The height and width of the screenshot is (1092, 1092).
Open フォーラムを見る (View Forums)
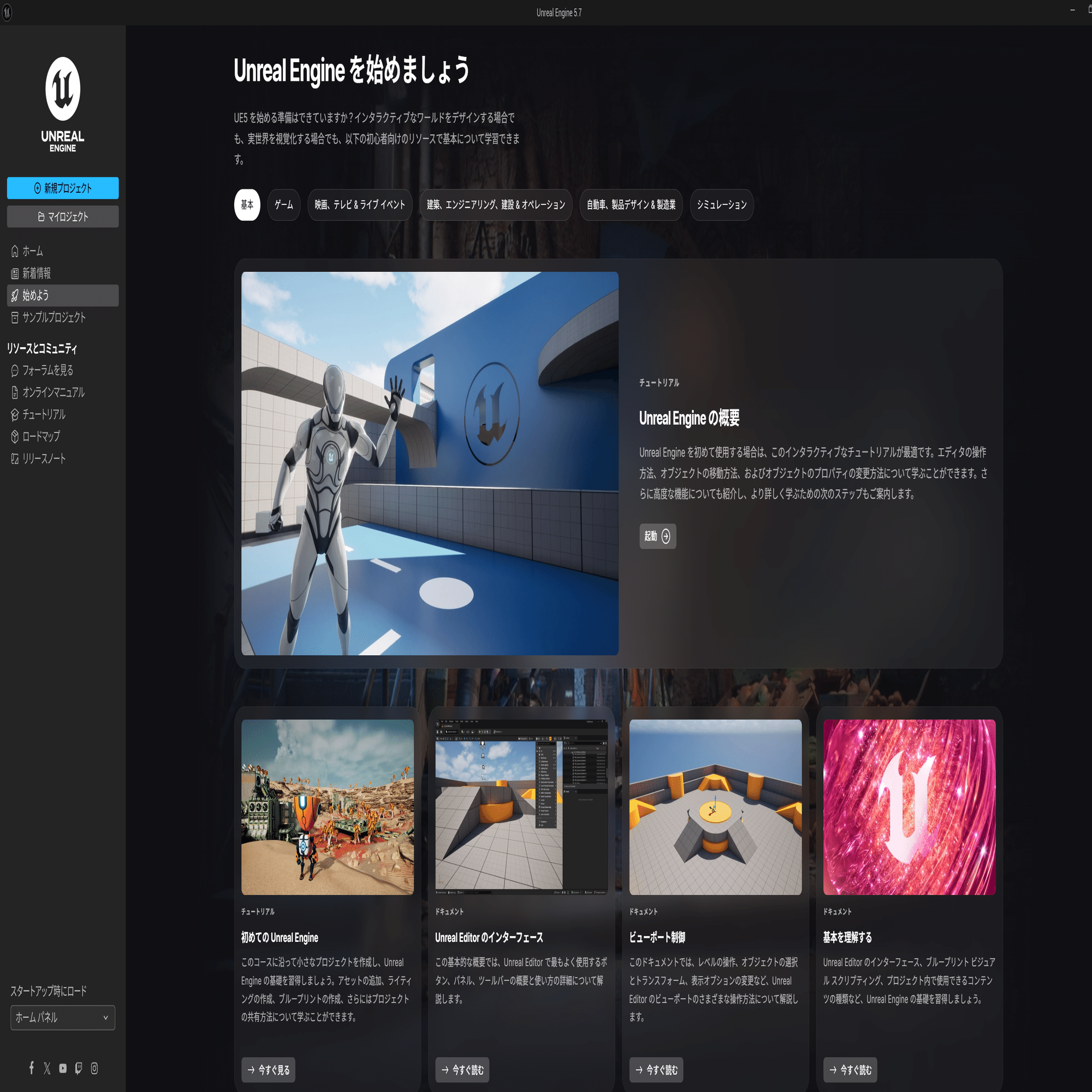[x=48, y=370]
